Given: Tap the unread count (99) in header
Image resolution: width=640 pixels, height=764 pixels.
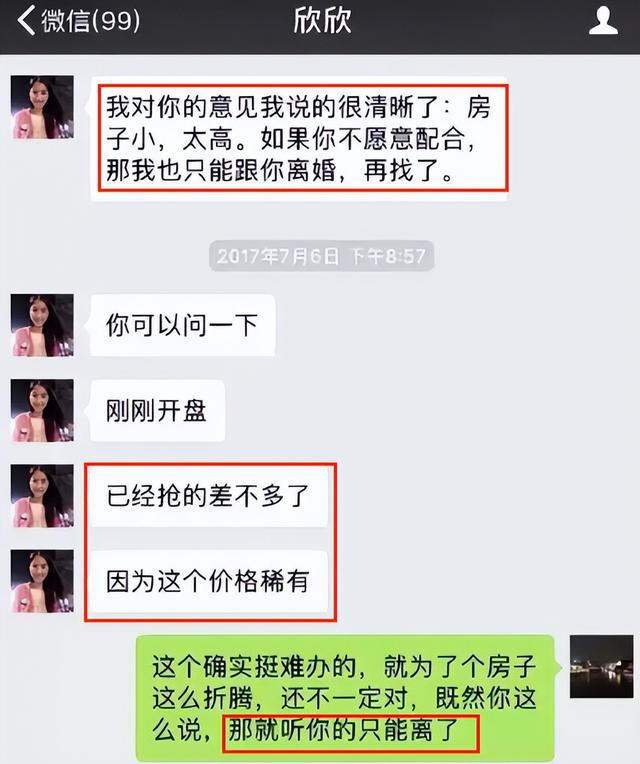Looking at the screenshot, I should [115, 20].
